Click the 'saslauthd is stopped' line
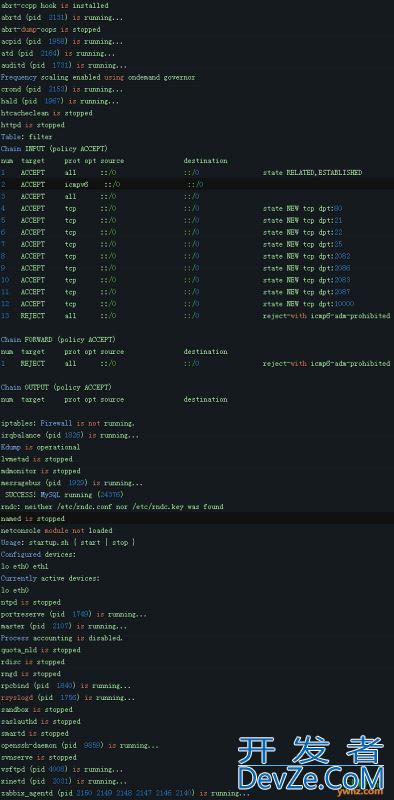This screenshot has height=800, width=394. pyautogui.click(x=40, y=721)
